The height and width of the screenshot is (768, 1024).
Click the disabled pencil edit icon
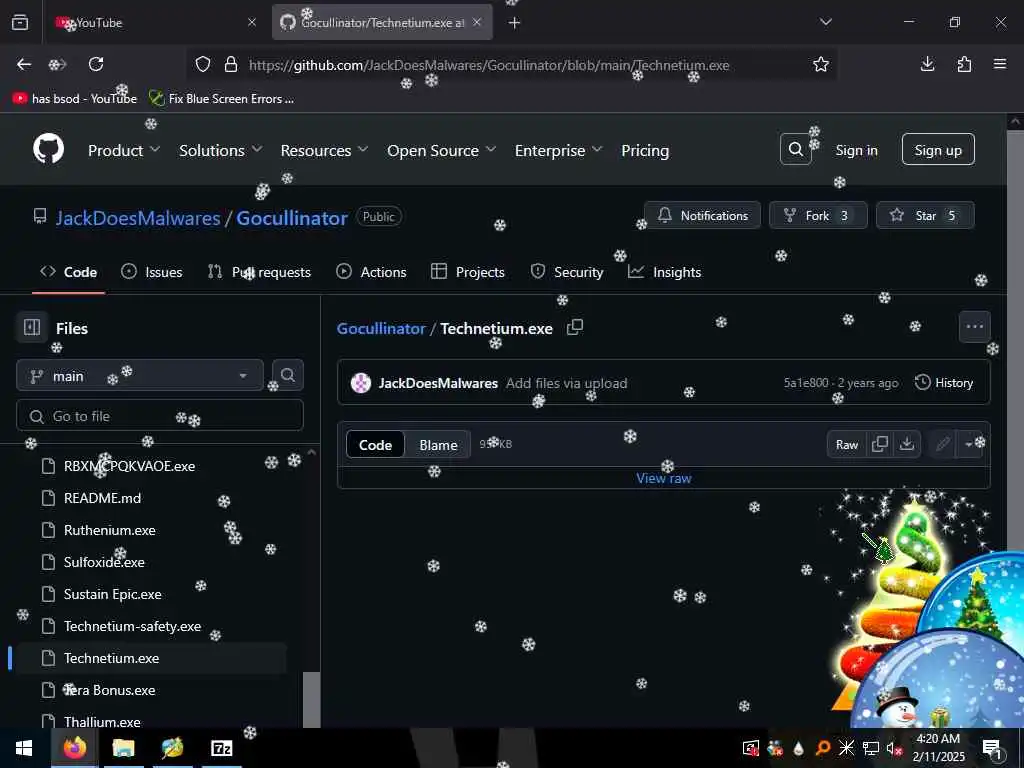pyautogui.click(x=942, y=444)
